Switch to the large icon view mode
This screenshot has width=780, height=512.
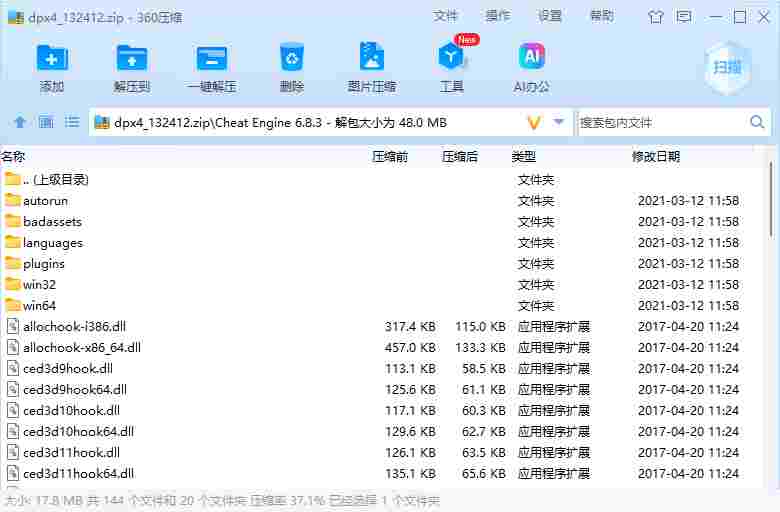(x=46, y=122)
